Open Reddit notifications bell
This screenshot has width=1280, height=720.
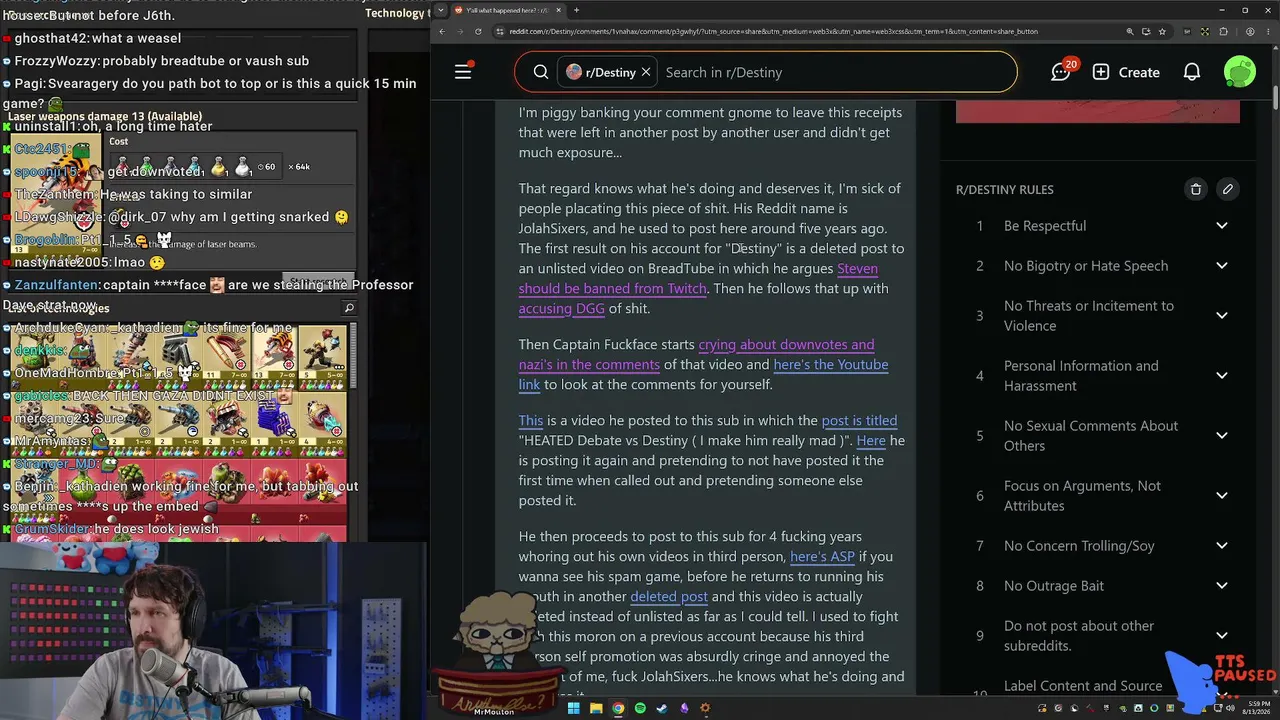click(1192, 72)
